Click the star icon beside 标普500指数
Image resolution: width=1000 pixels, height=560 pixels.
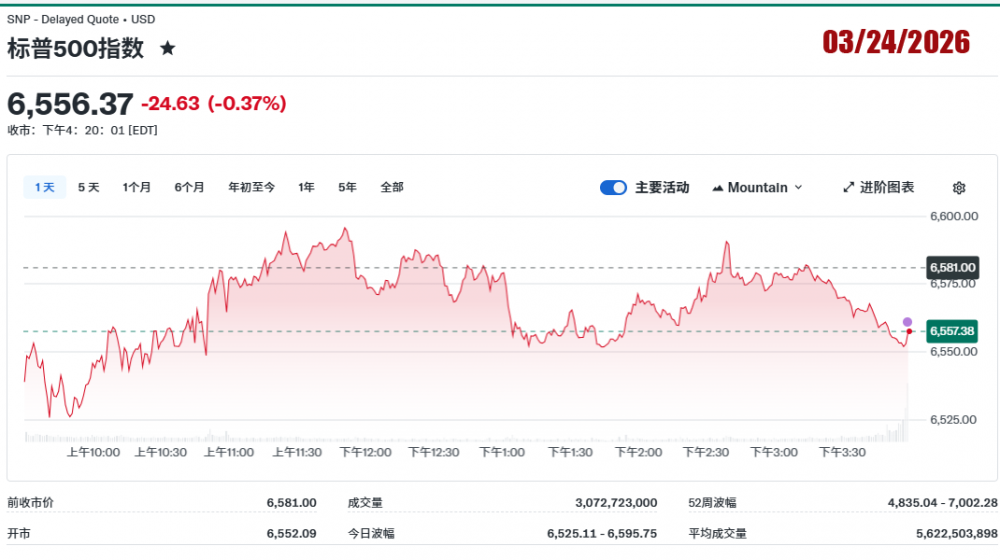[x=168, y=48]
